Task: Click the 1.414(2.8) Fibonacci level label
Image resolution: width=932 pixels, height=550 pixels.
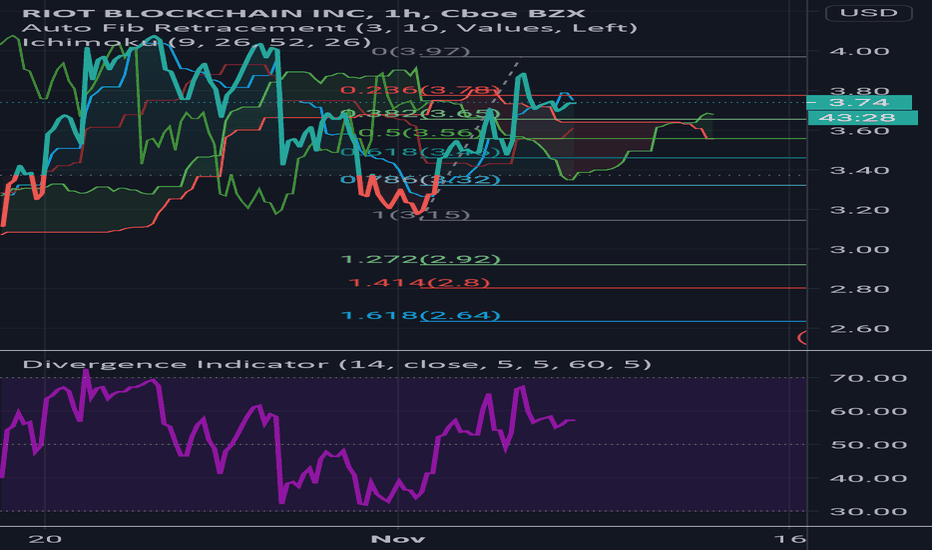Action: click(420, 282)
